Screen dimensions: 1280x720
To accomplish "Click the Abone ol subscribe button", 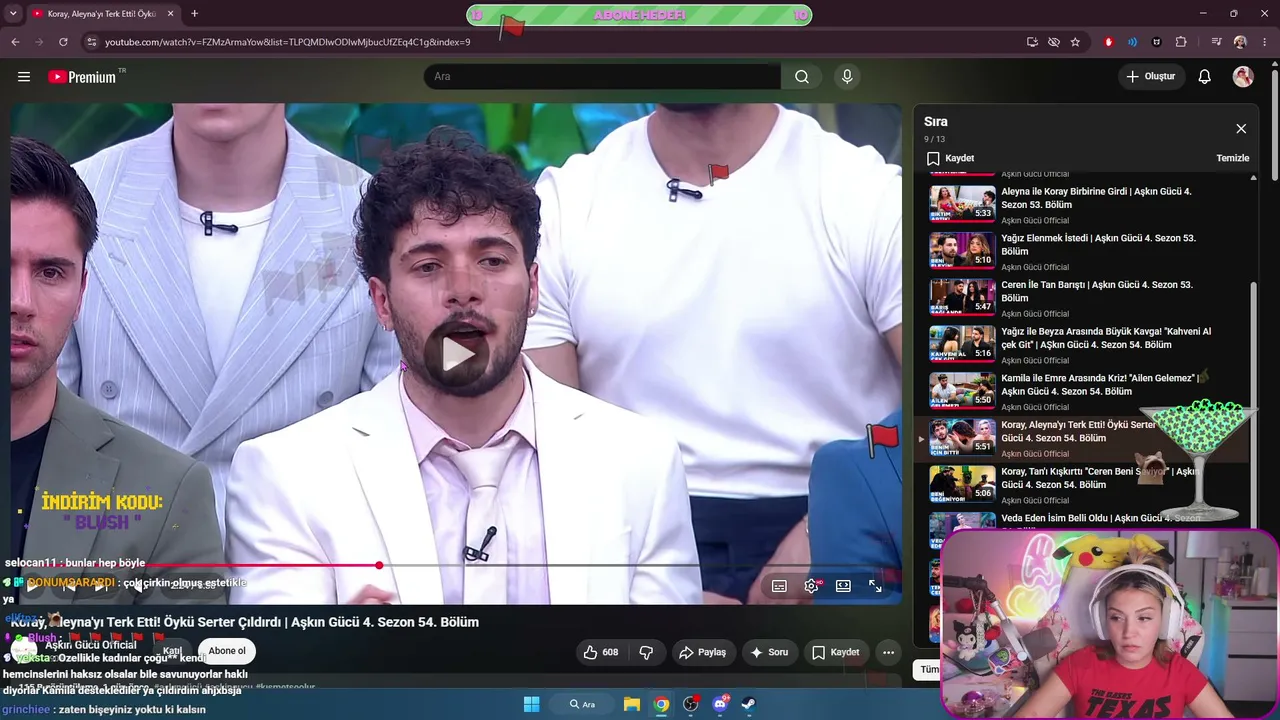I will pos(227,651).
